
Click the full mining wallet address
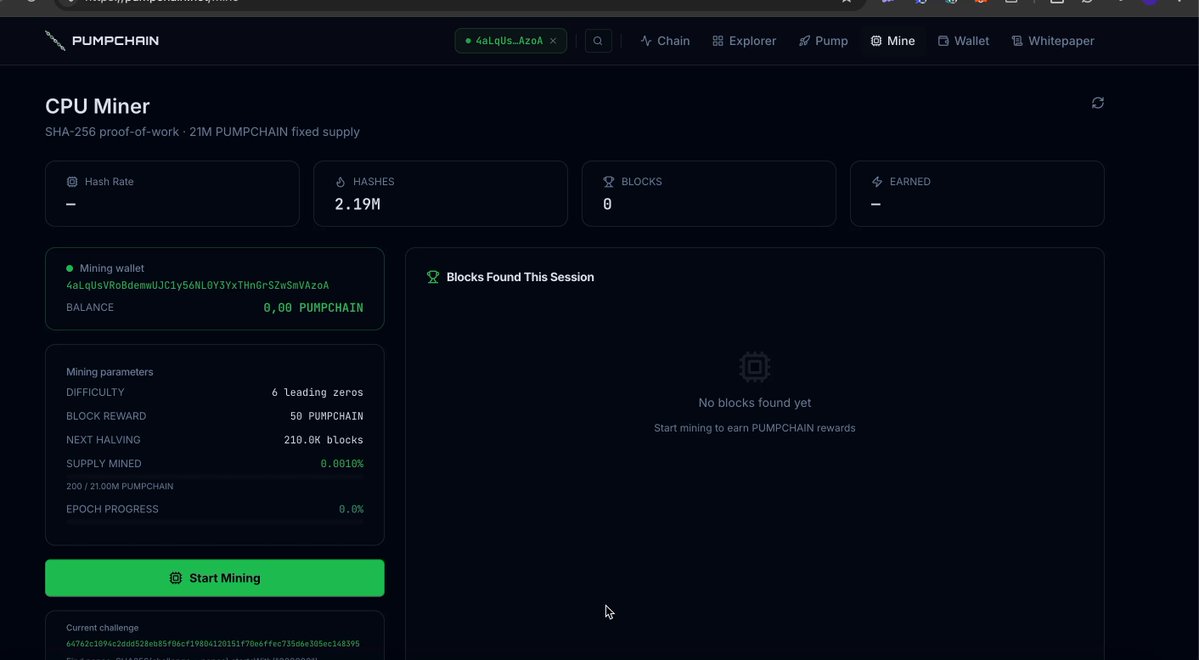[x=197, y=286]
